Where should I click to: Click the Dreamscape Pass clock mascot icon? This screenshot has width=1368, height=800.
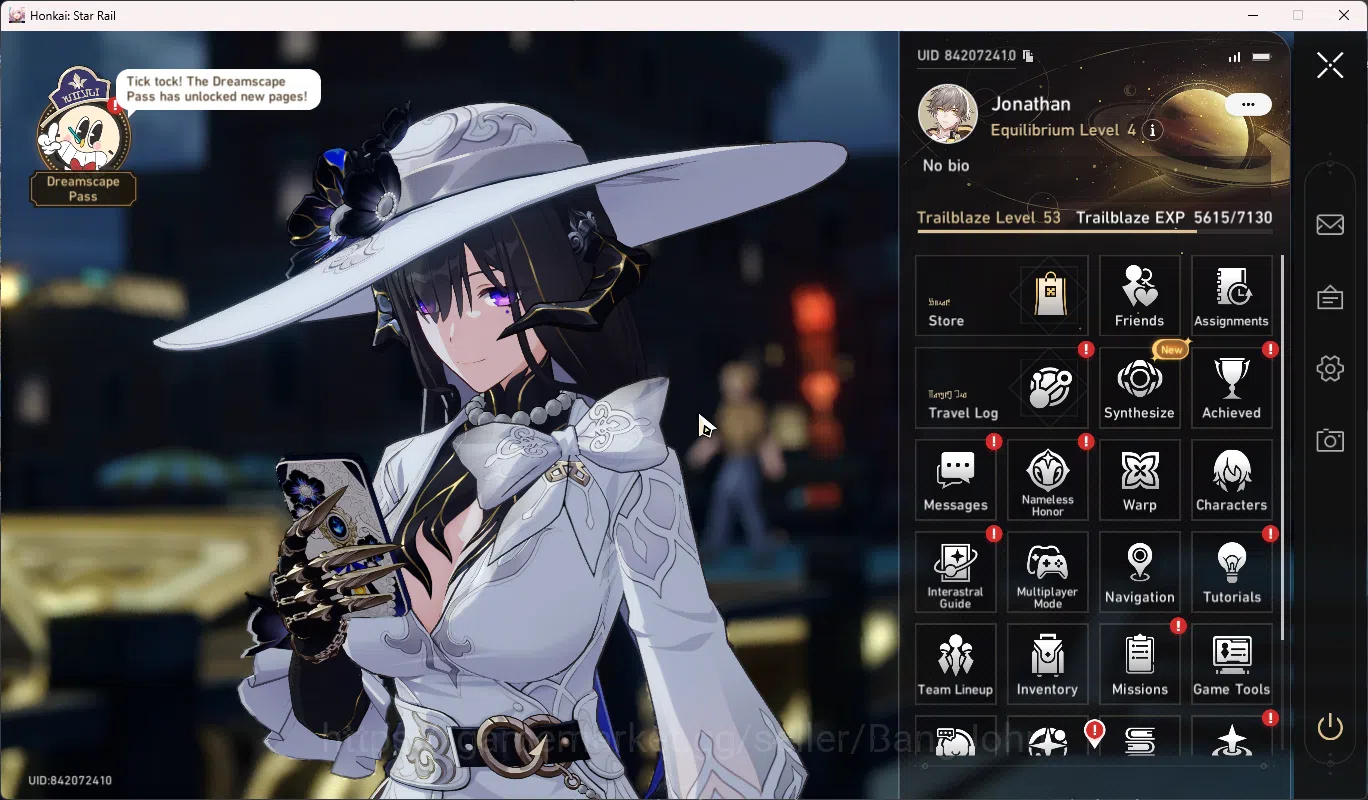[83, 121]
